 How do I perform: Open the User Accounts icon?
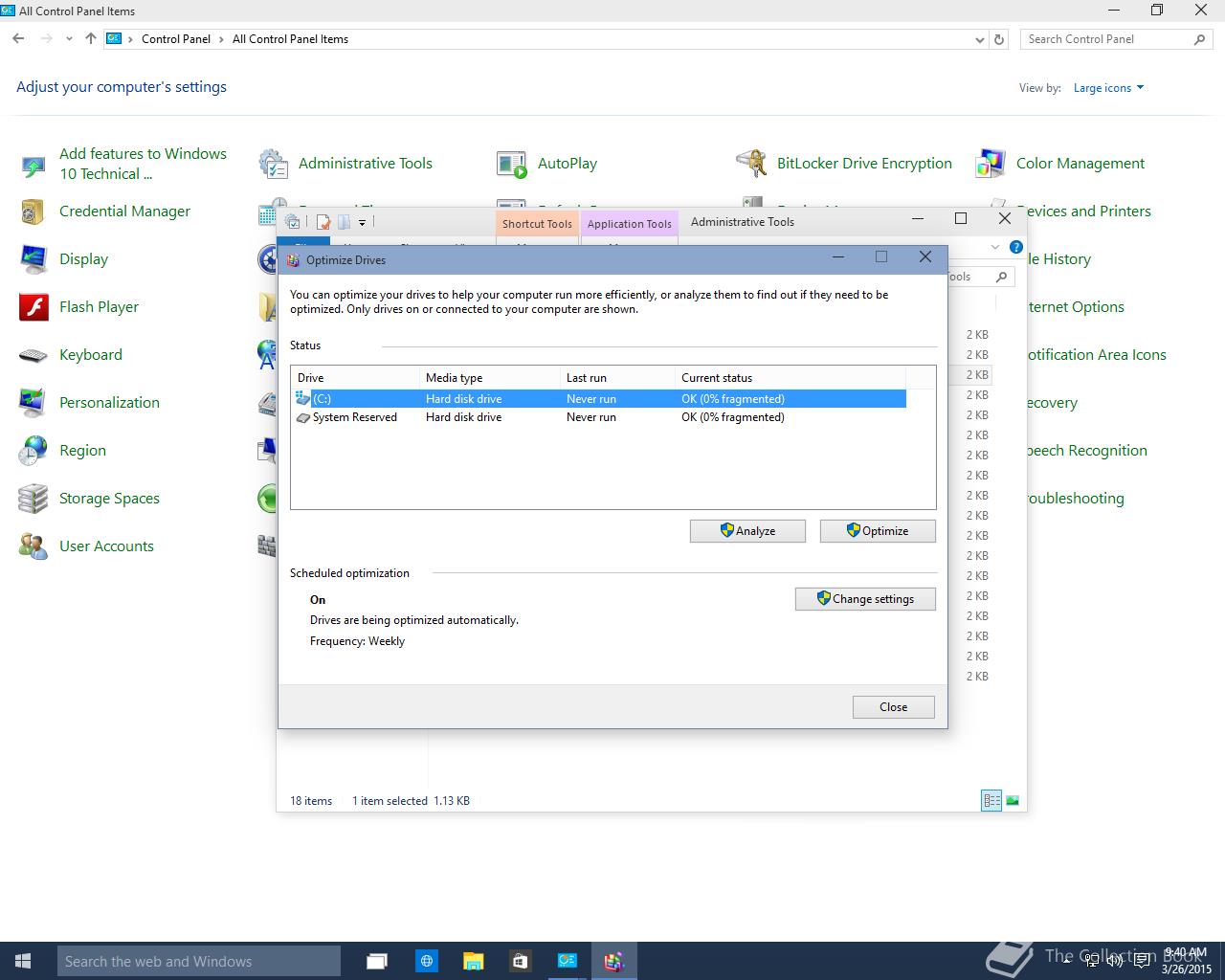(33, 546)
